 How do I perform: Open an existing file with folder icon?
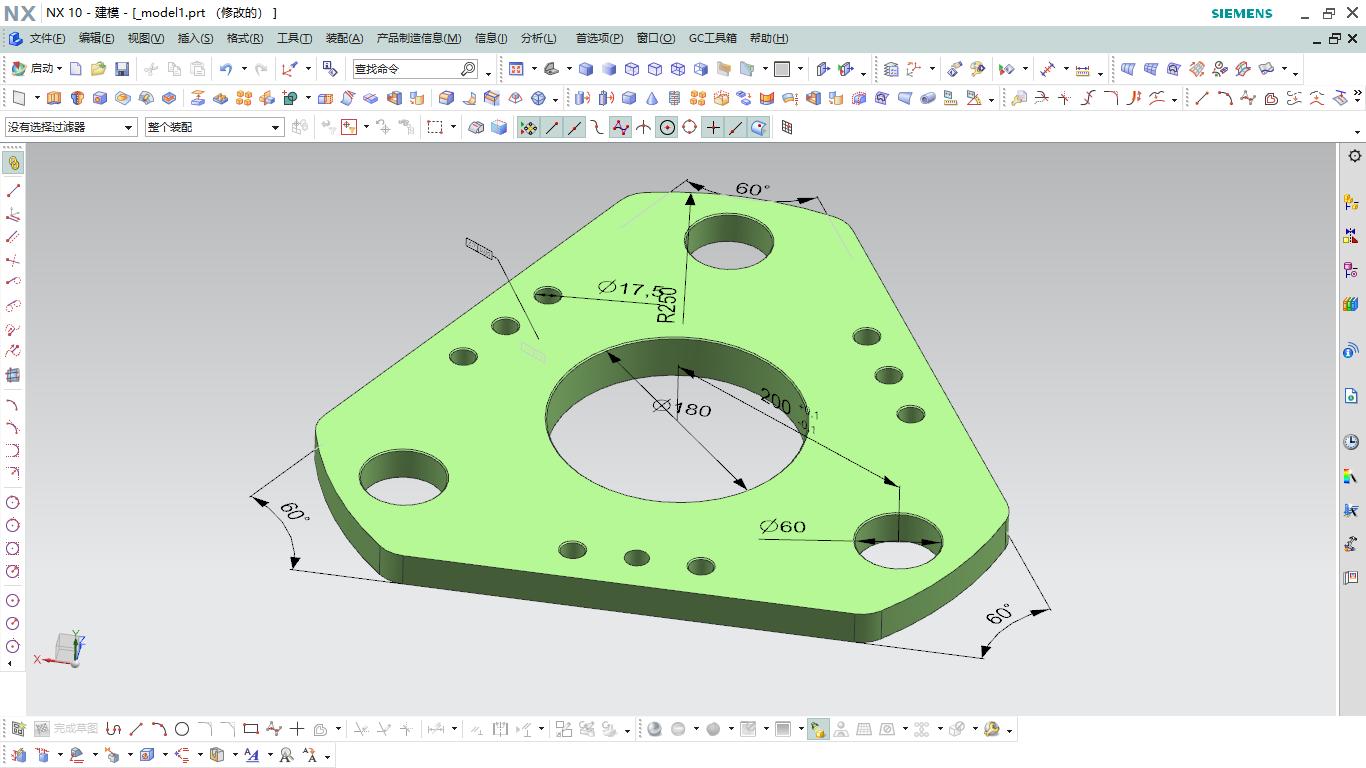click(x=98, y=69)
